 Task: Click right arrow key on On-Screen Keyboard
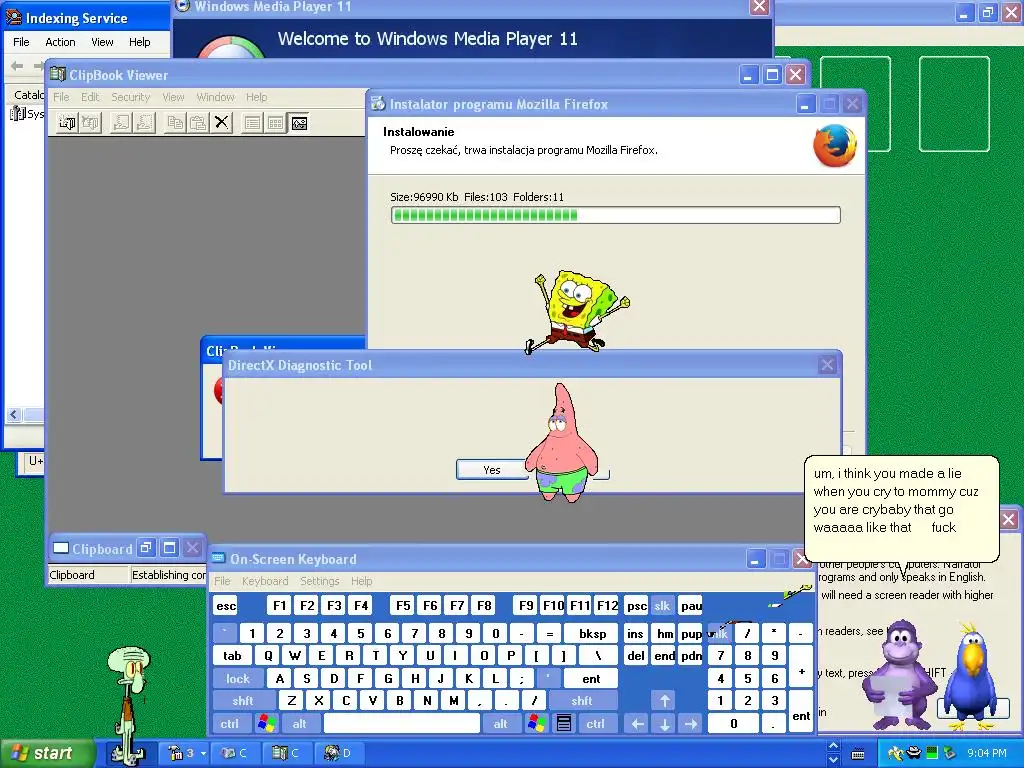point(691,724)
